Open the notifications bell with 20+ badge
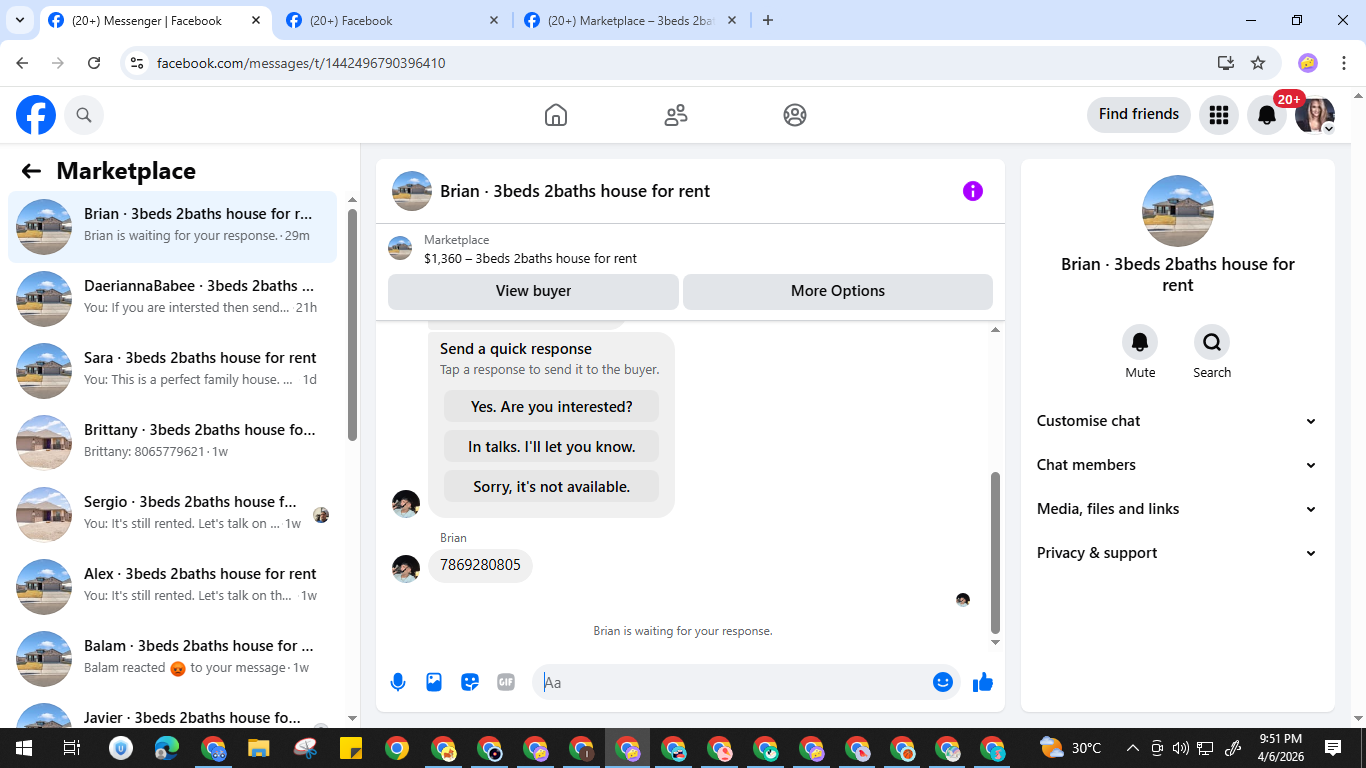This screenshot has width=1366, height=768. 1267,115
